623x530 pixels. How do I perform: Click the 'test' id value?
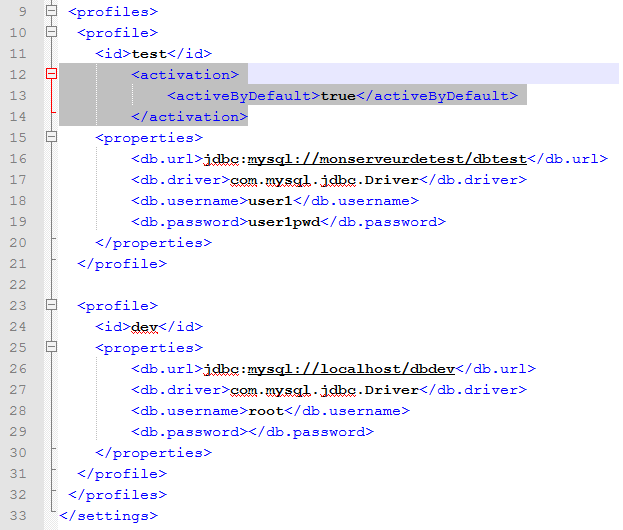(x=149, y=54)
